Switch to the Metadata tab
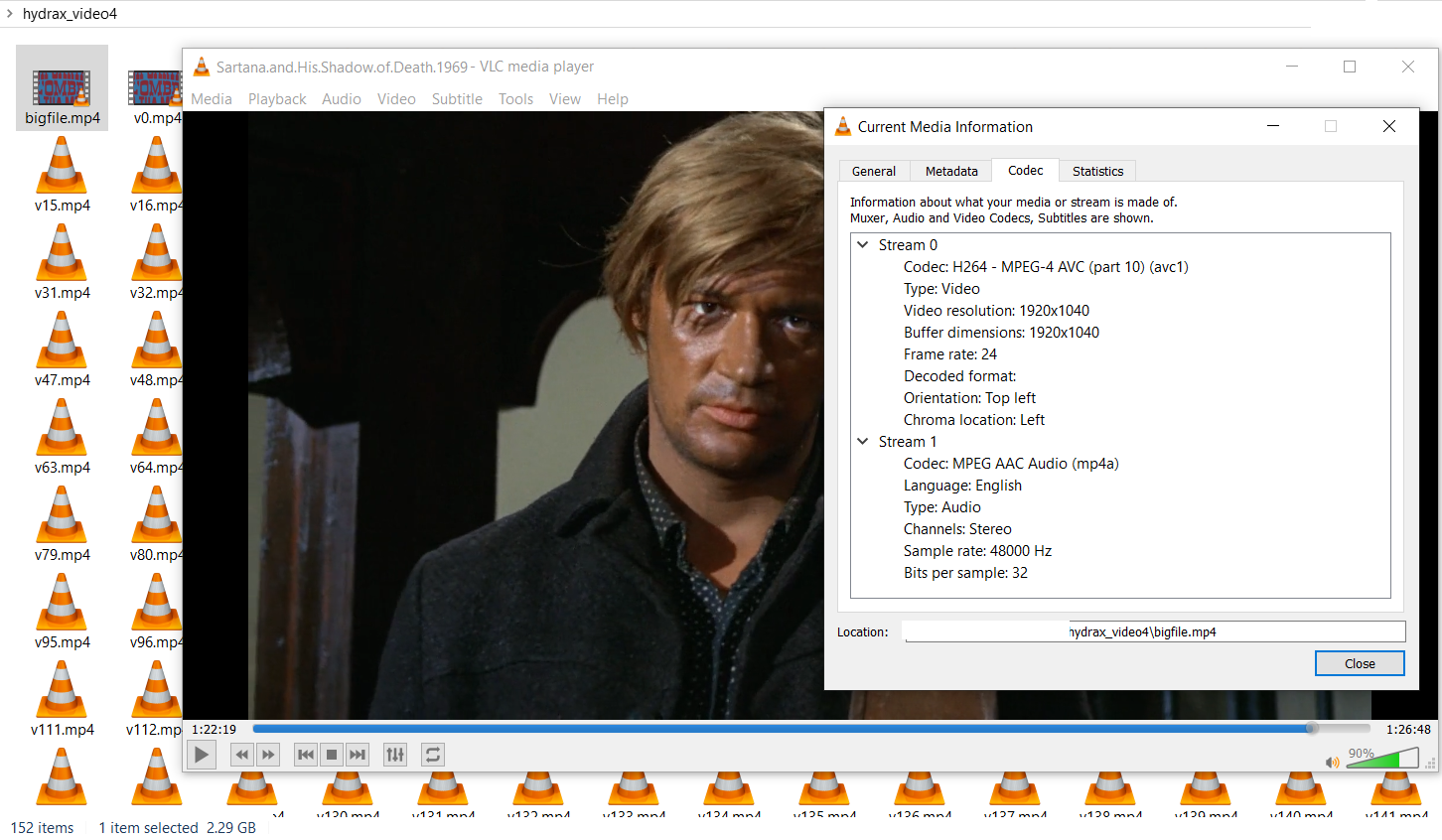 tap(951, 171)
